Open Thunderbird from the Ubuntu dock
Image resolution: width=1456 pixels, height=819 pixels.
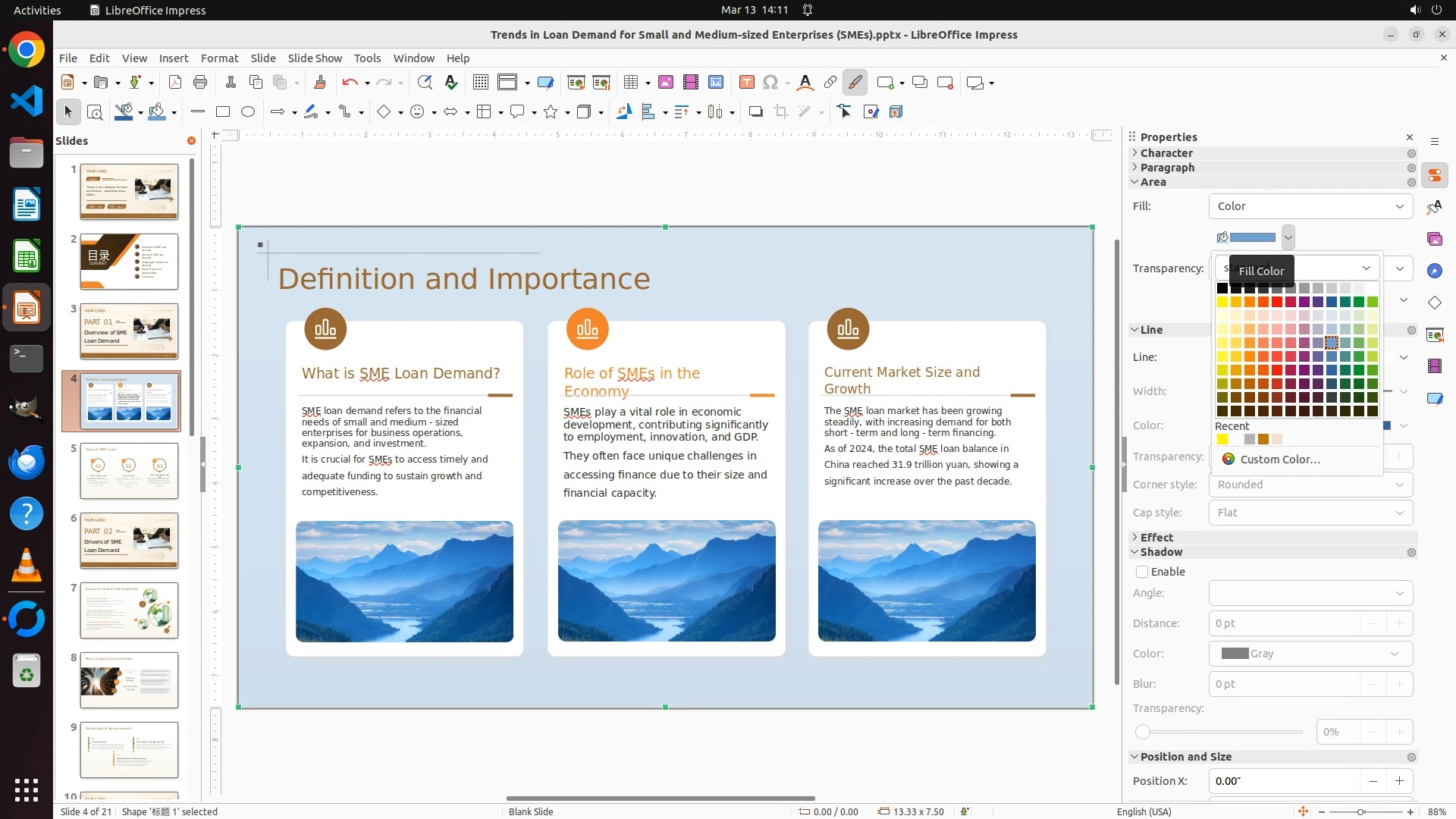pyautogui.click(x=27, y=463)
